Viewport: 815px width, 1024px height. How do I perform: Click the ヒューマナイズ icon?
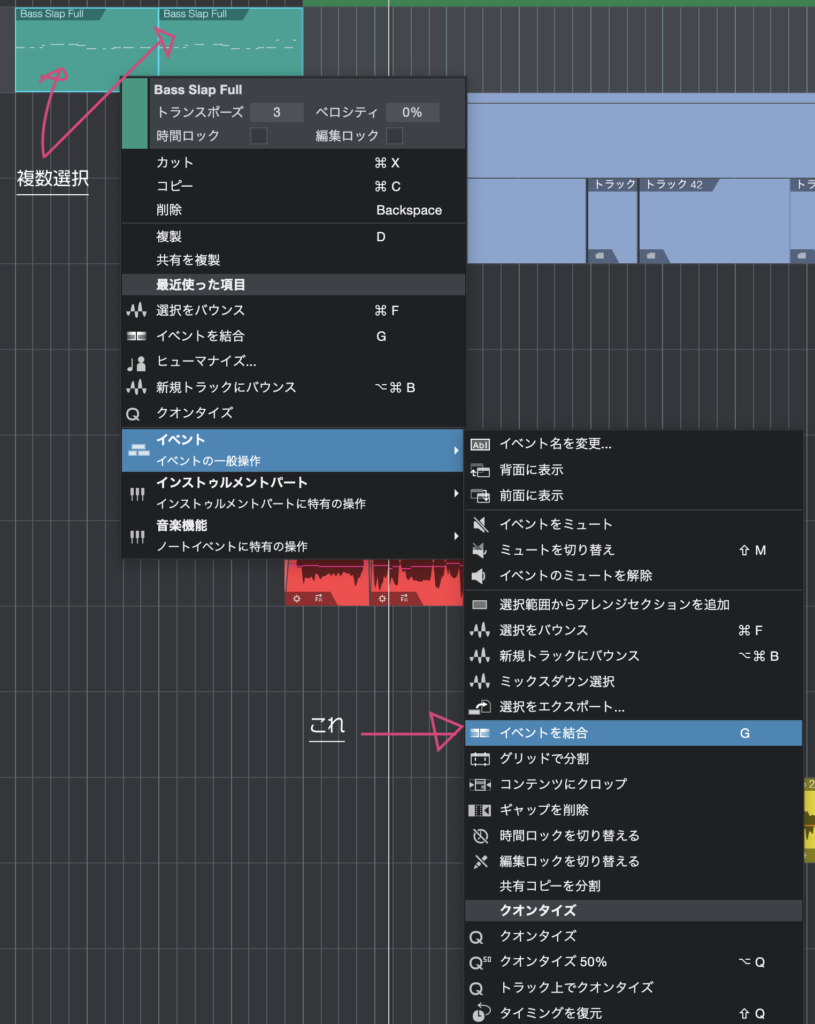click(137, 361)
